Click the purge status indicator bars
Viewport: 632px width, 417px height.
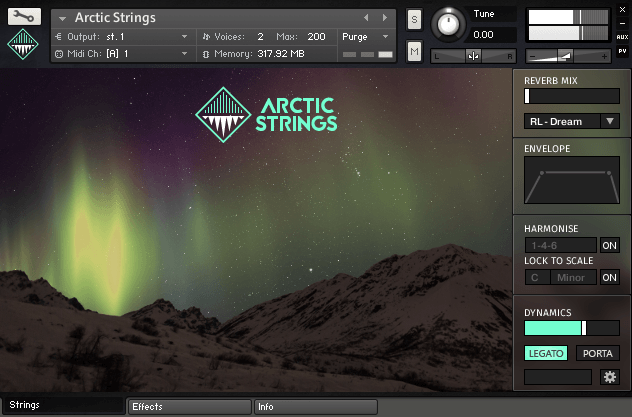coord(367,54)
